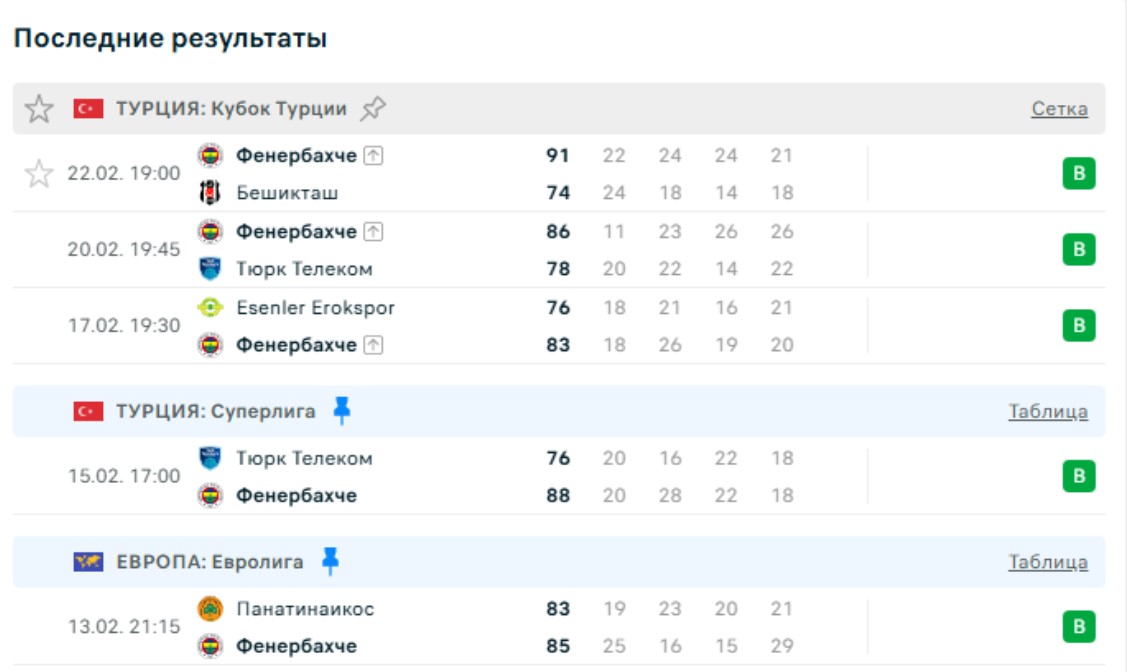
Task: Click win badge for 13.02 Евролига match
Action: (x=1078, y=627)
